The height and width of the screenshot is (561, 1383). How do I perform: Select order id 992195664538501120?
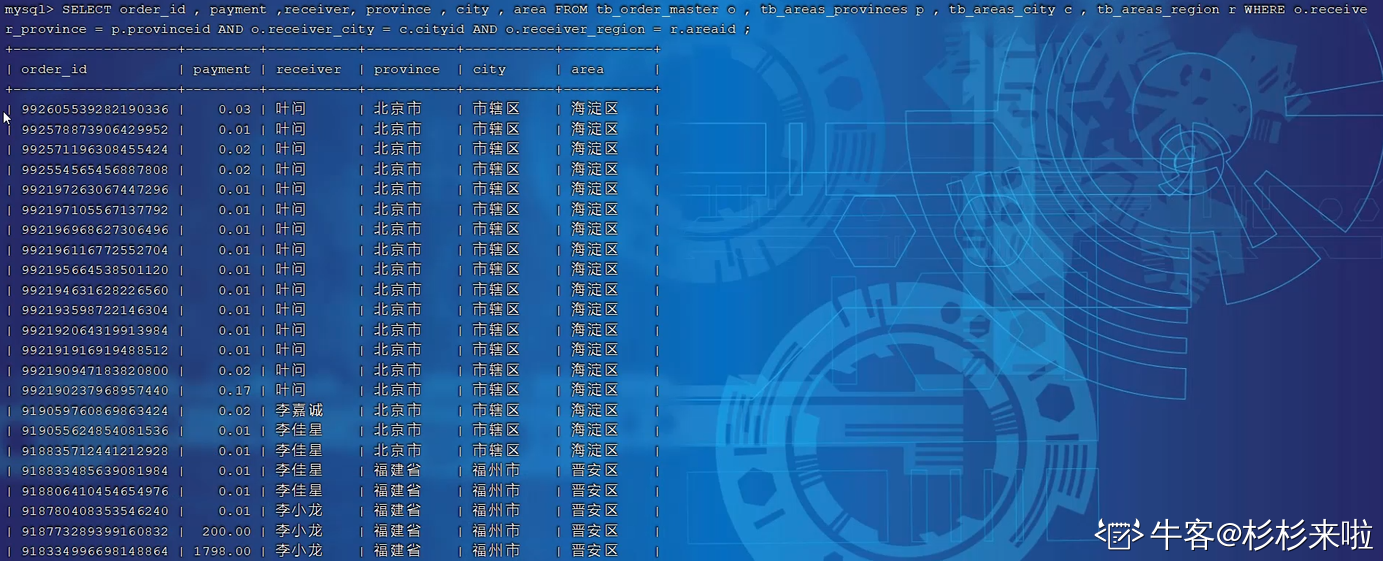tap(95, 270)
